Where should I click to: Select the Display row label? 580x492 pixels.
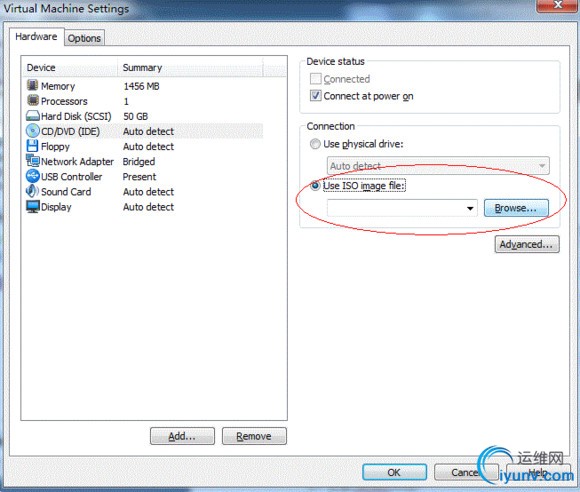pyautogui.click(x=56, y=207)
